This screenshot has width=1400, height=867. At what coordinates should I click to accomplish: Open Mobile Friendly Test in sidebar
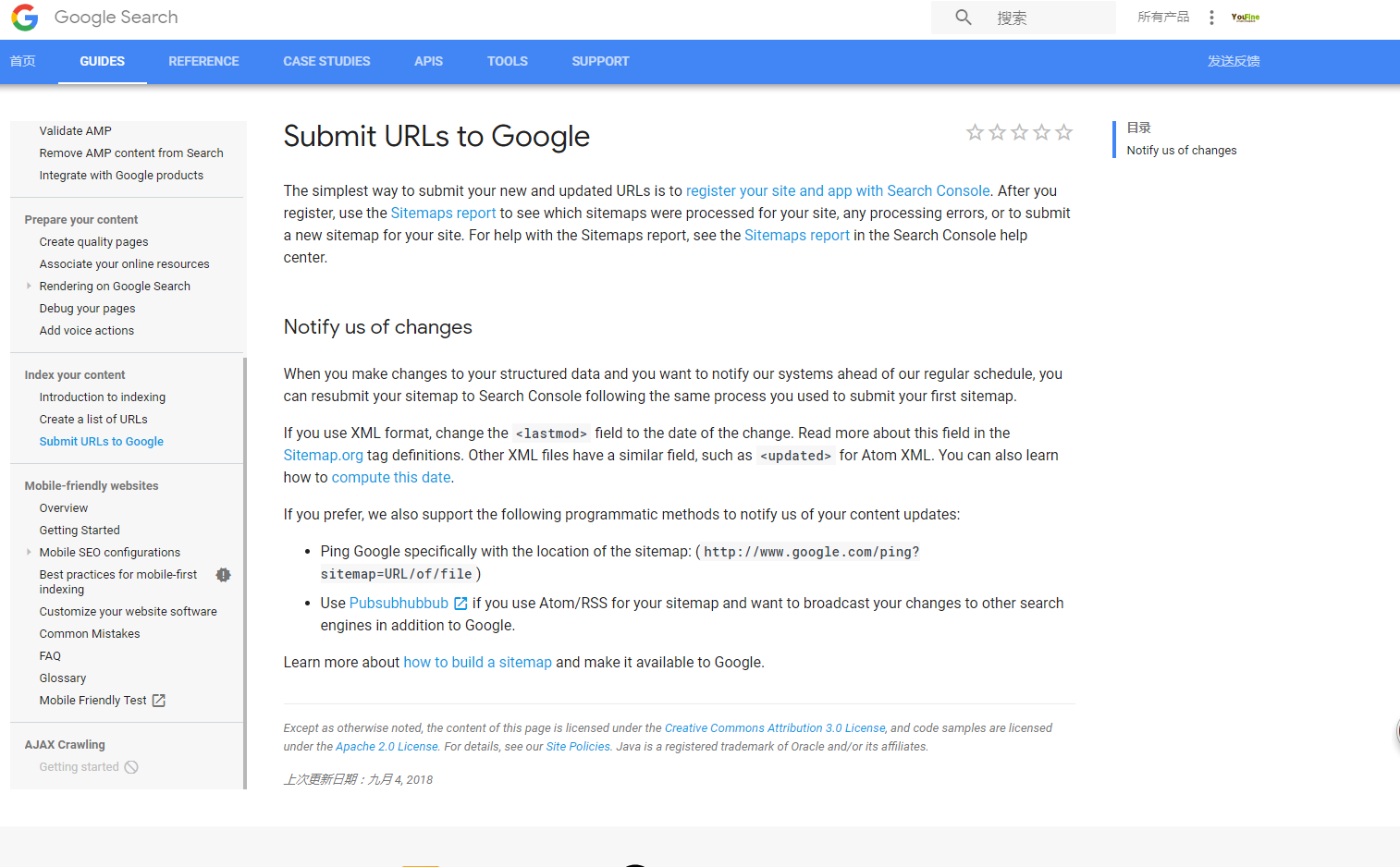pos(93,701)
